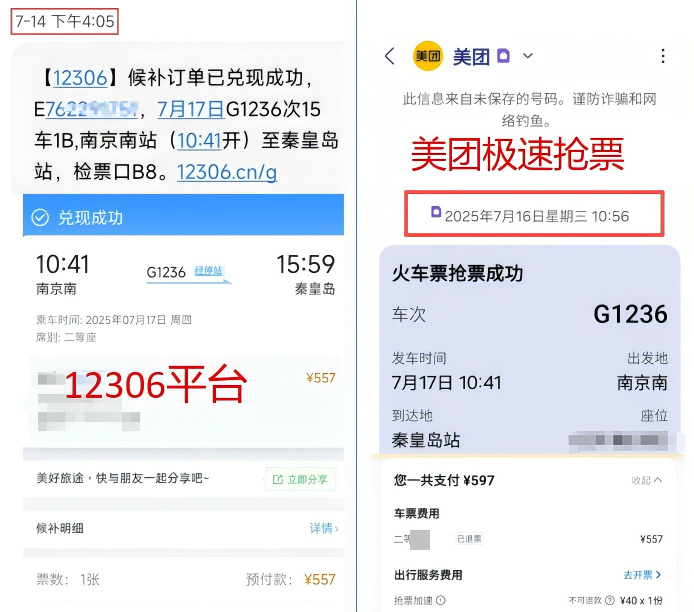The image size is (694, 612).
Task: Tap question mark icon beside 不可退款
Action: [609, 600]
